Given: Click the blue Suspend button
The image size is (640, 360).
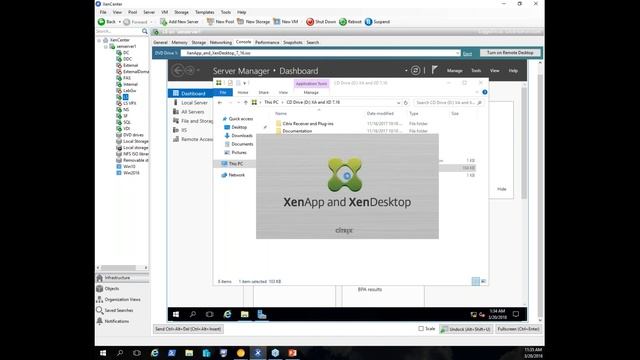Looking at the screenshot, I should click(x=377, y=22).
